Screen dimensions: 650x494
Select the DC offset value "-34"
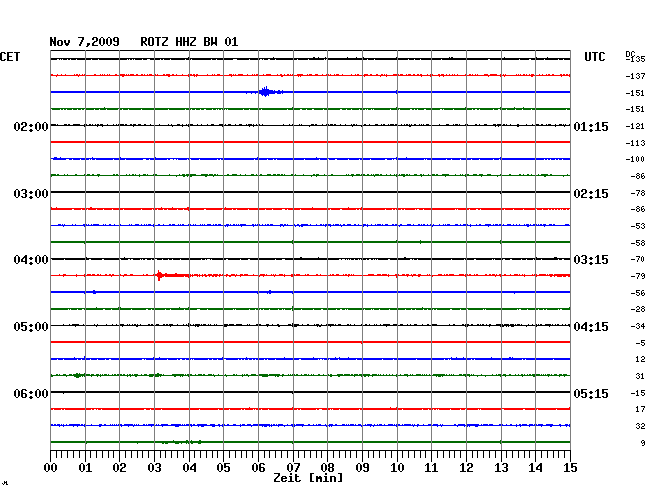(638, 326)
